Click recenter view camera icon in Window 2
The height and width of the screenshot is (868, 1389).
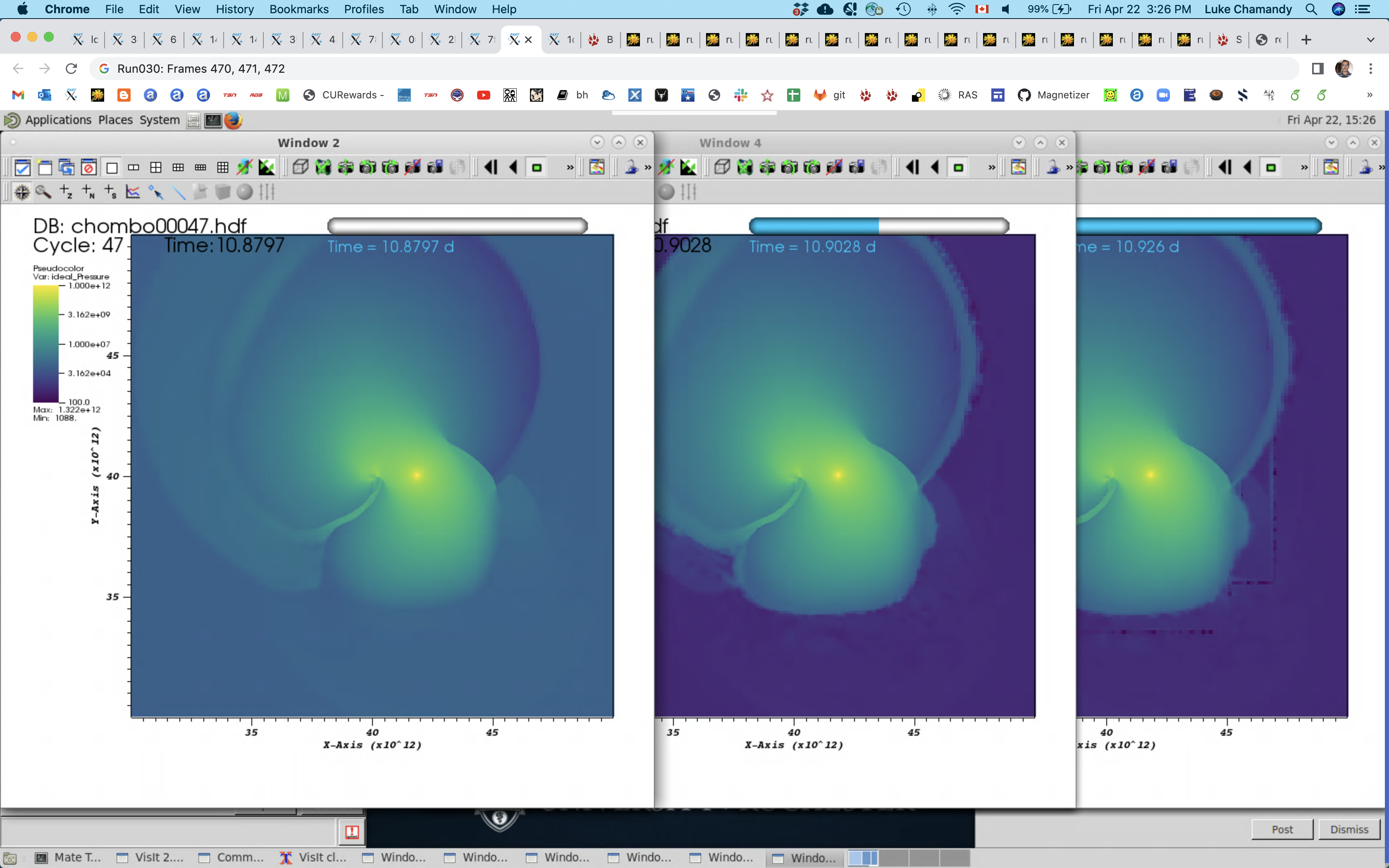[x=346, y=168]
